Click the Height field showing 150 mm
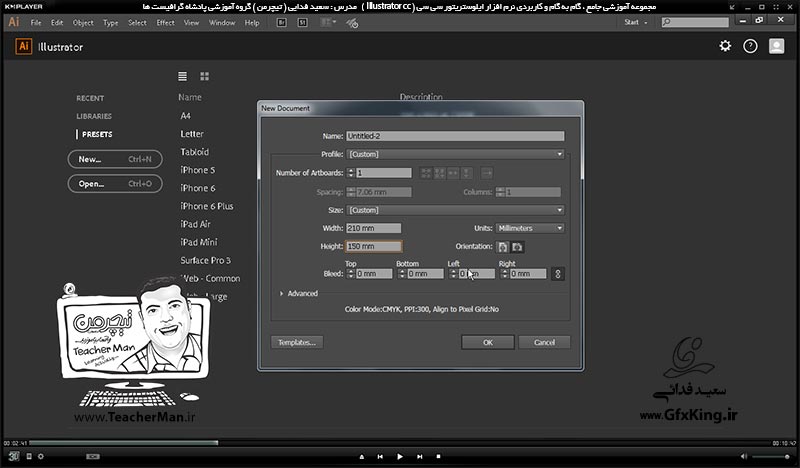The height and width of the screenshot is (468, 800). (373, 247)
